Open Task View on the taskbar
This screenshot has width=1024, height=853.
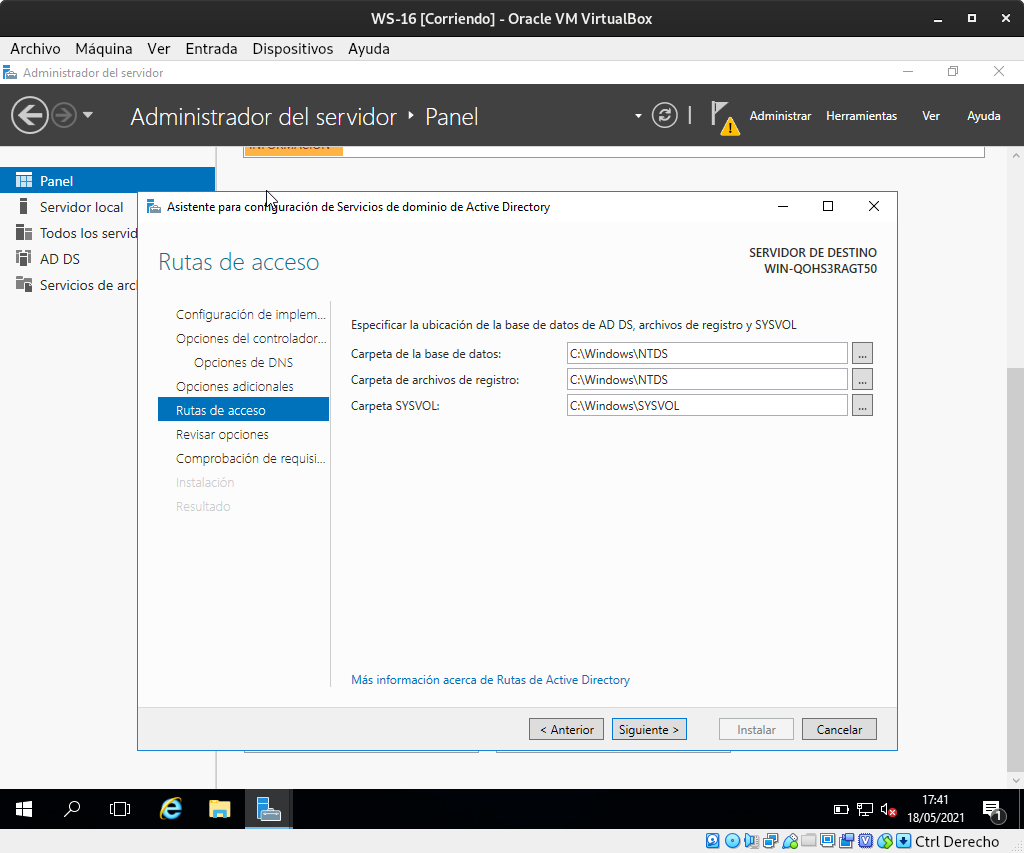coord(120,809)
